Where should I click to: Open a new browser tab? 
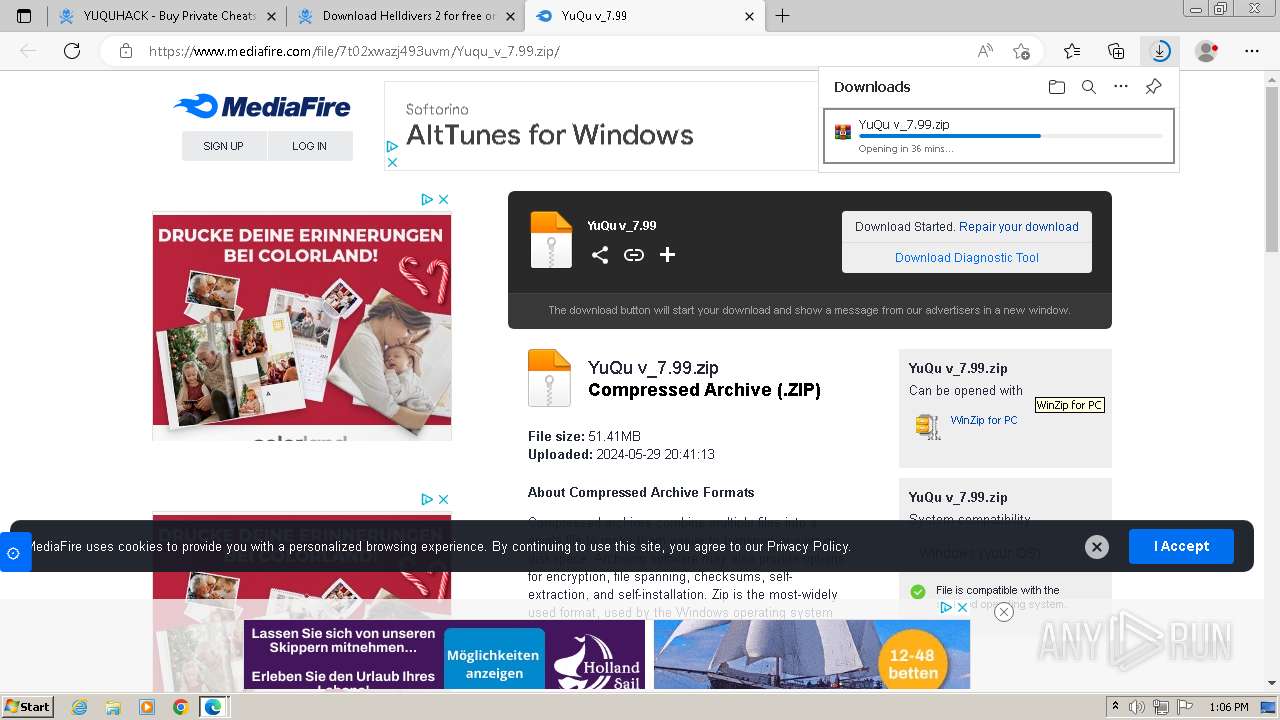[x=783, y=16]
